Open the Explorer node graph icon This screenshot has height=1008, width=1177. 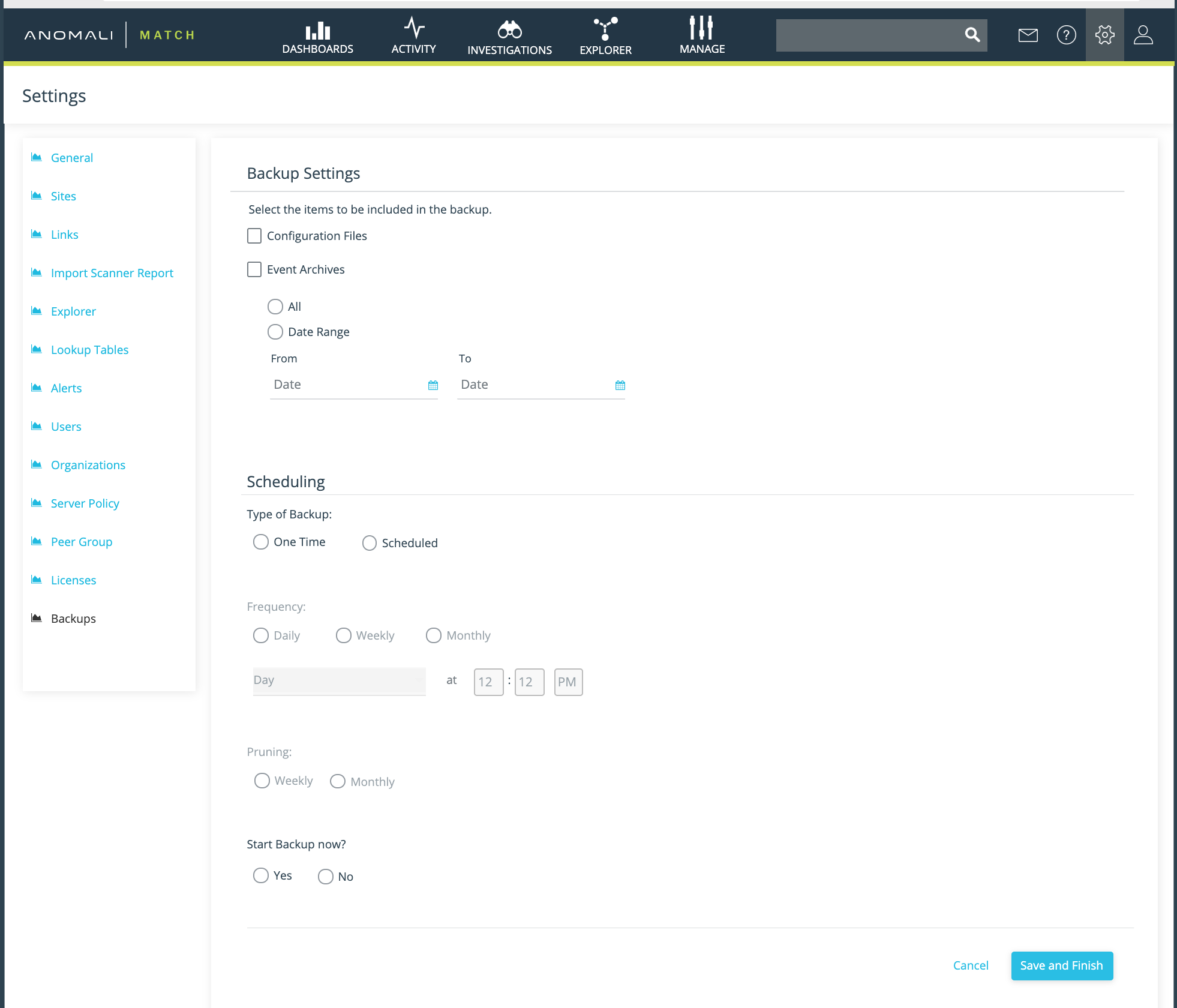605,29
